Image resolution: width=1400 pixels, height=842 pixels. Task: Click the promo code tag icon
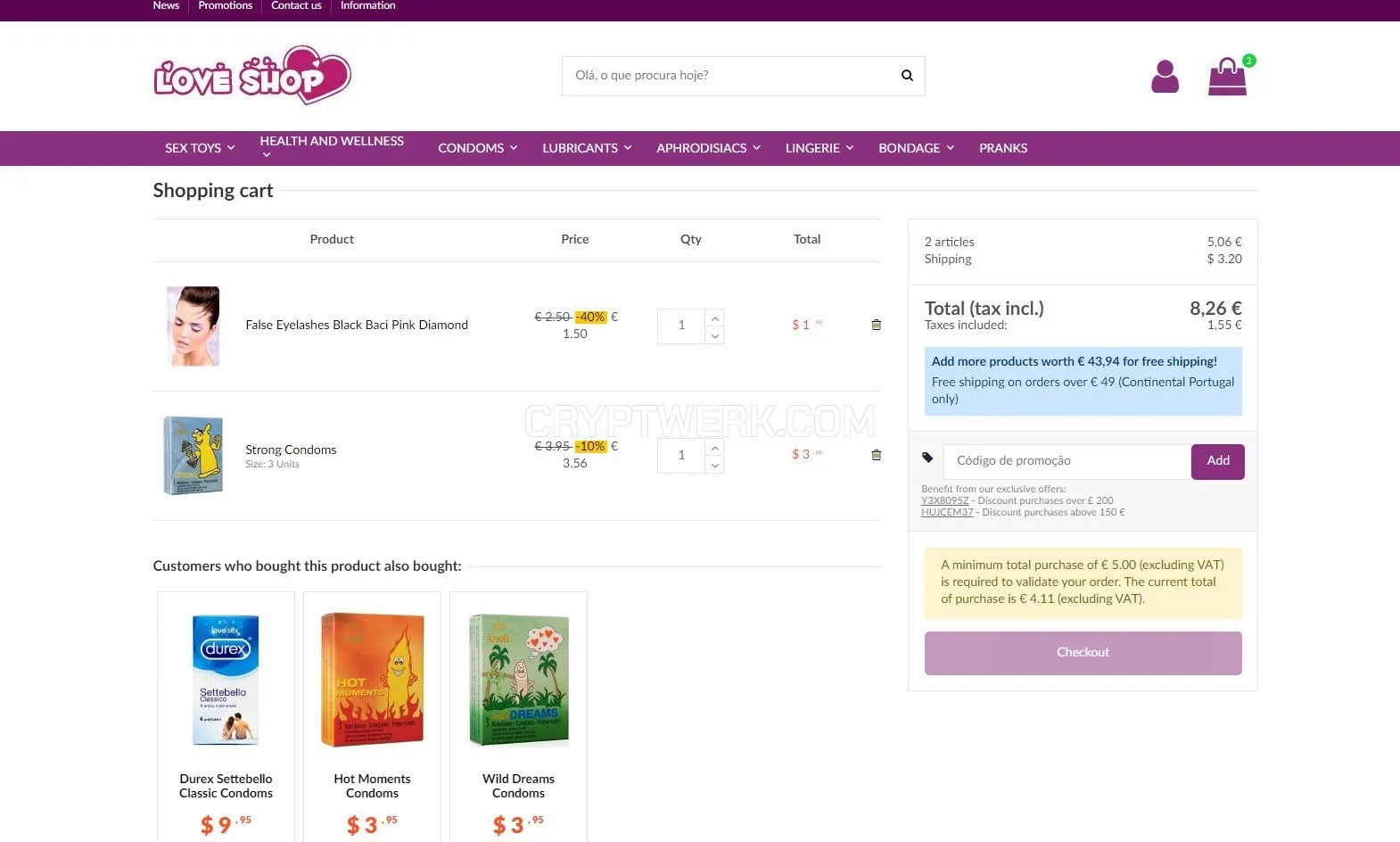point(927,458)
